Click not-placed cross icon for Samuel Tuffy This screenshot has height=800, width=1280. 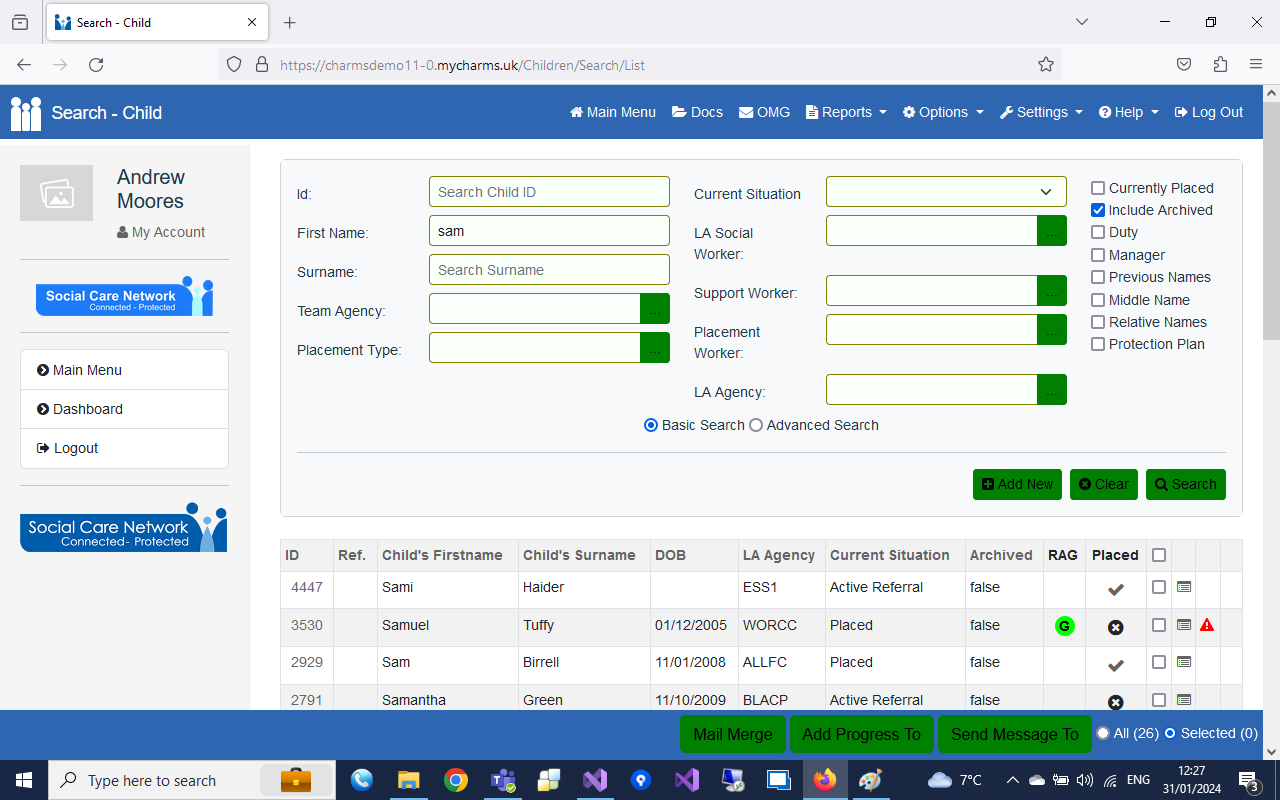(1116, 627)
